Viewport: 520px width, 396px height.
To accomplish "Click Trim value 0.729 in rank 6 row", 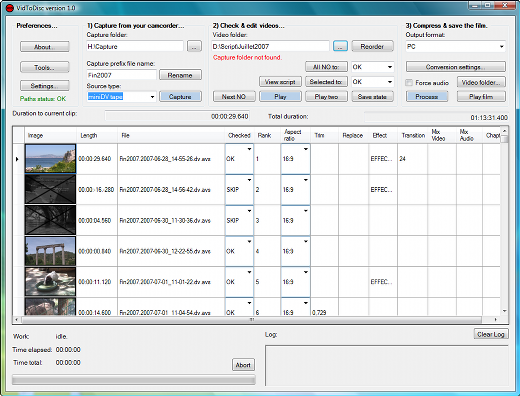I will click(x=319, y=312).
